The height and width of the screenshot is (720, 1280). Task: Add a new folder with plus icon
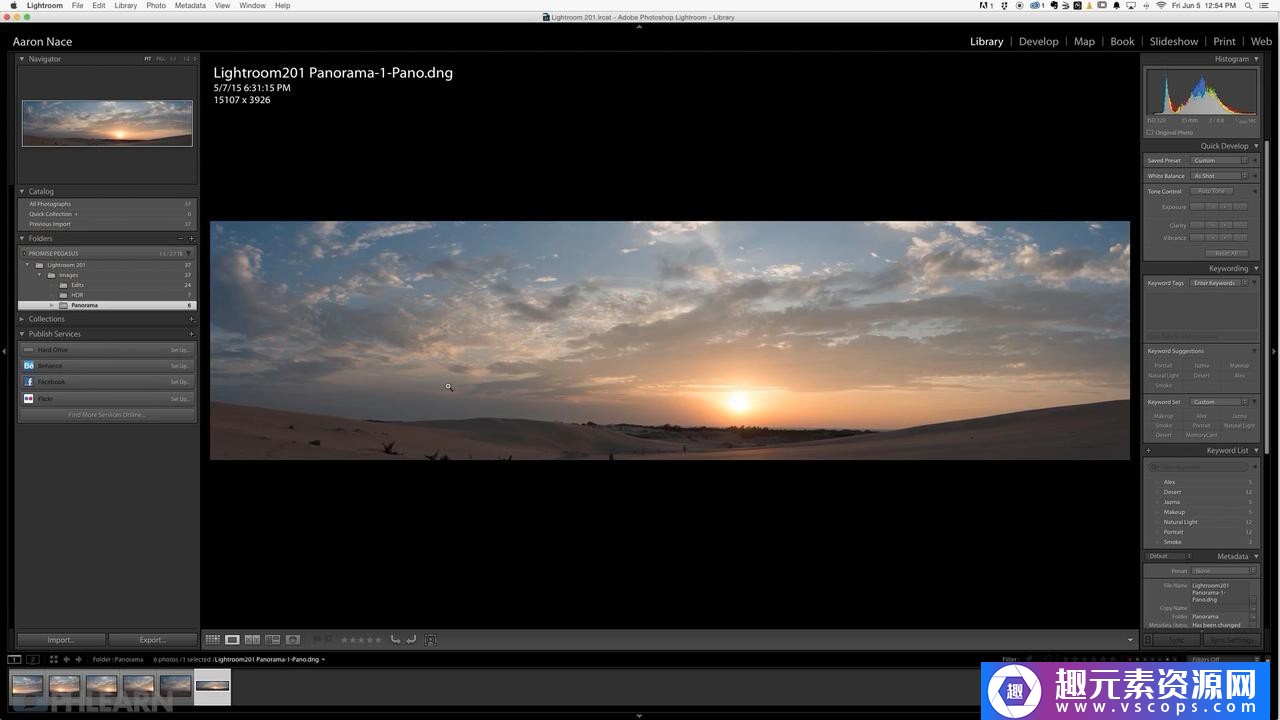(x=191, y=239)
